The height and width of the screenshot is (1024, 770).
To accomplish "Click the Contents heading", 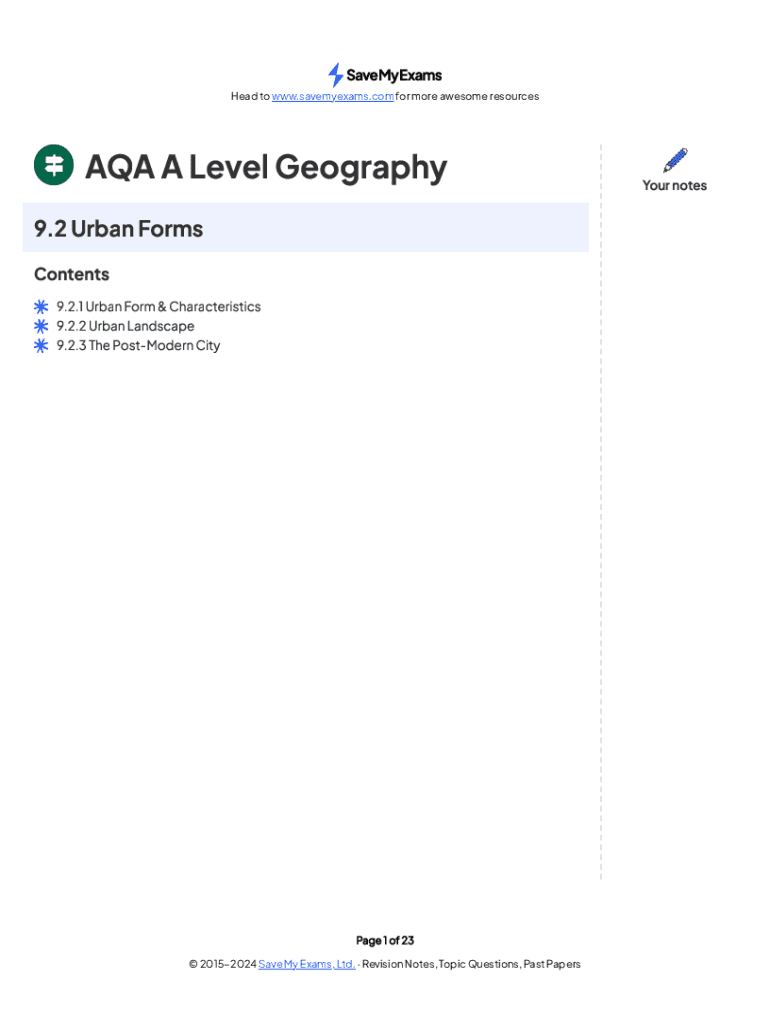I will point(72,274).
